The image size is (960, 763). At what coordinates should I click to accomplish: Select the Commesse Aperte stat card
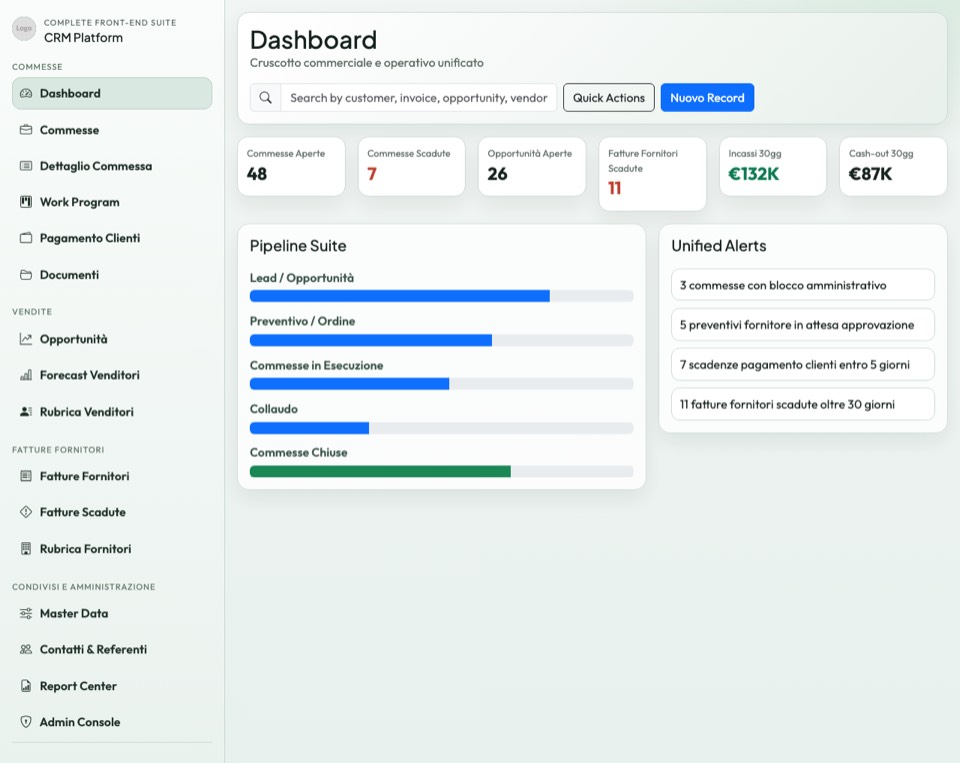291,167
